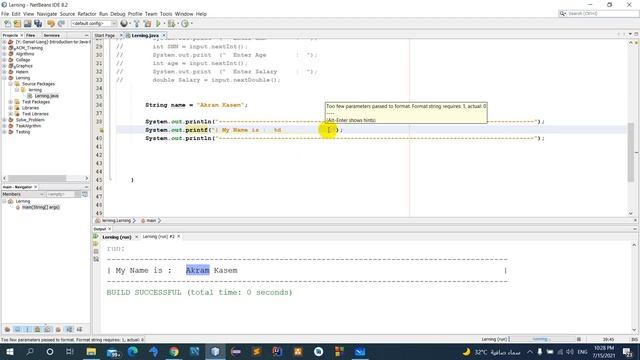The height and width of the screenshot is (360, 640).
Task: Click the Build Project hammer icon
Action: coord(137,24)
